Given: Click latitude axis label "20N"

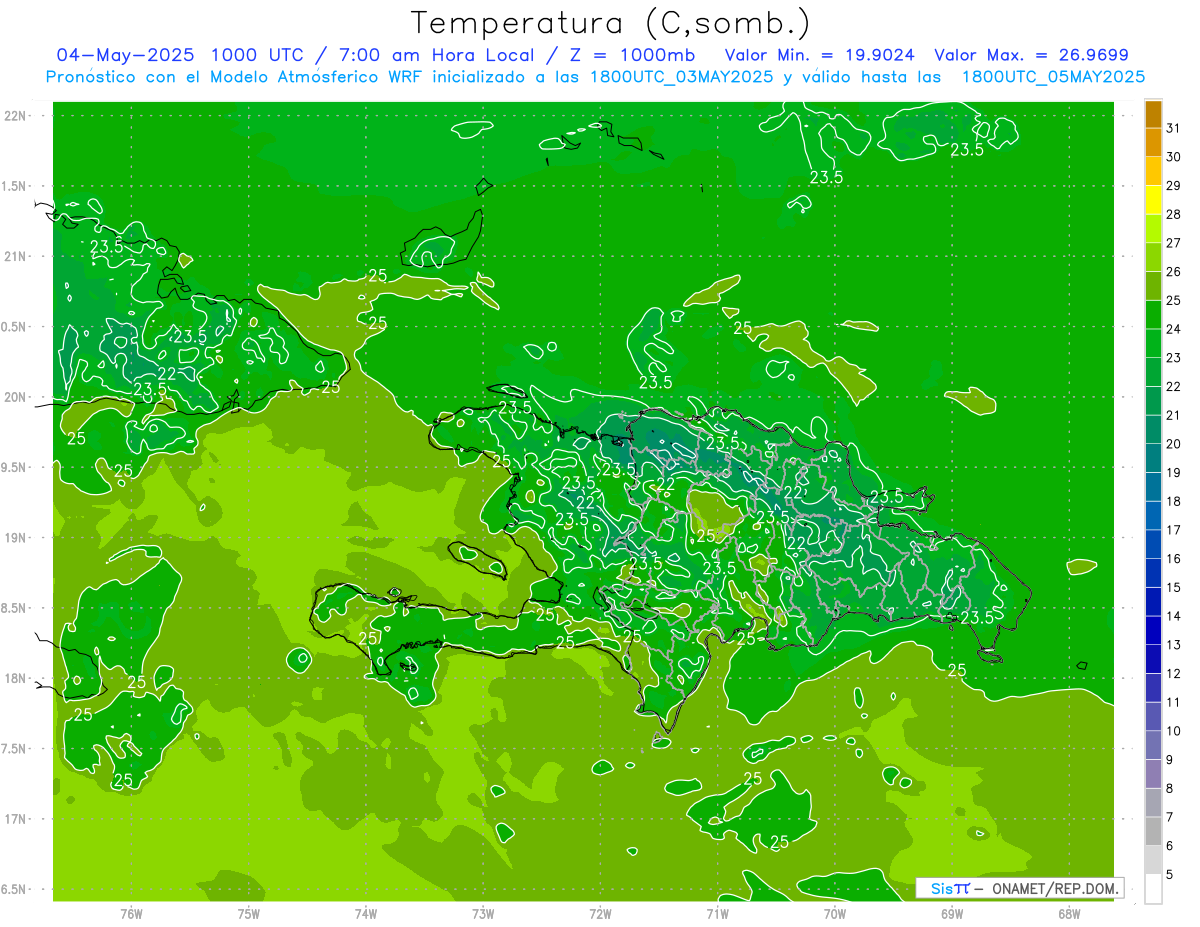Looking at the screenshot, I should click(15, 397).
